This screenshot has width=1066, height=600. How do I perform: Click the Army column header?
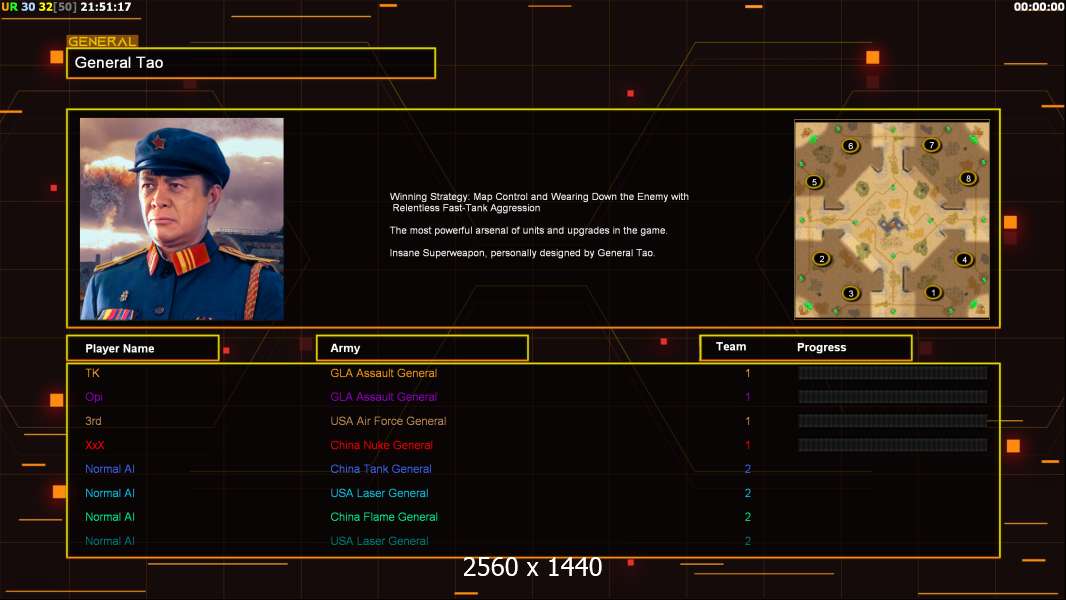[422, 348]
